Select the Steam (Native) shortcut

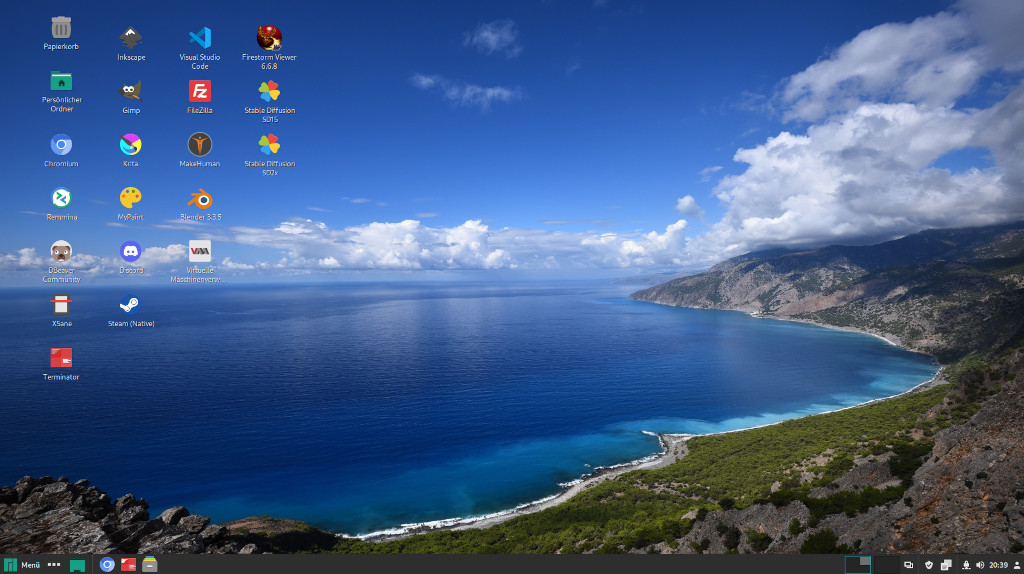131,306
